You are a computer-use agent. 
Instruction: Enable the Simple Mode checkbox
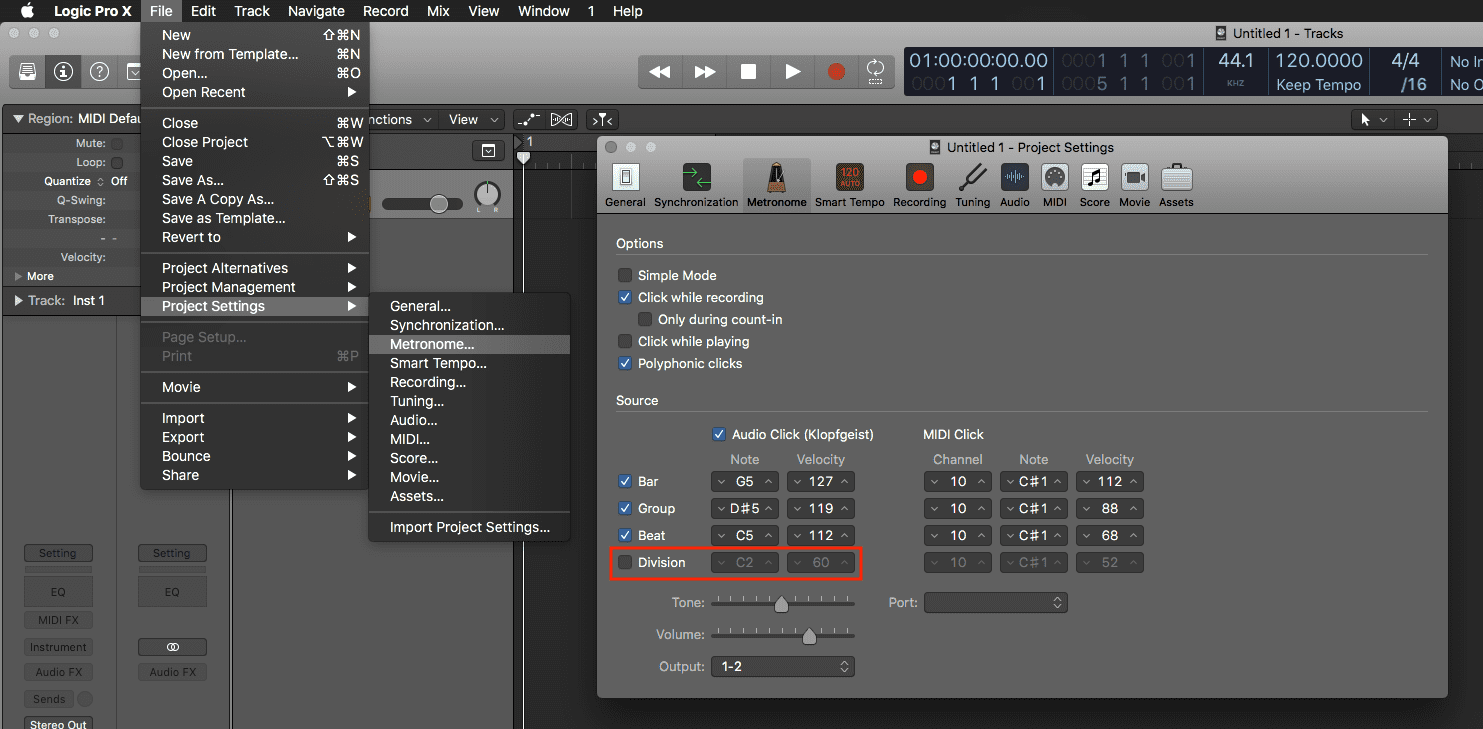625,275
